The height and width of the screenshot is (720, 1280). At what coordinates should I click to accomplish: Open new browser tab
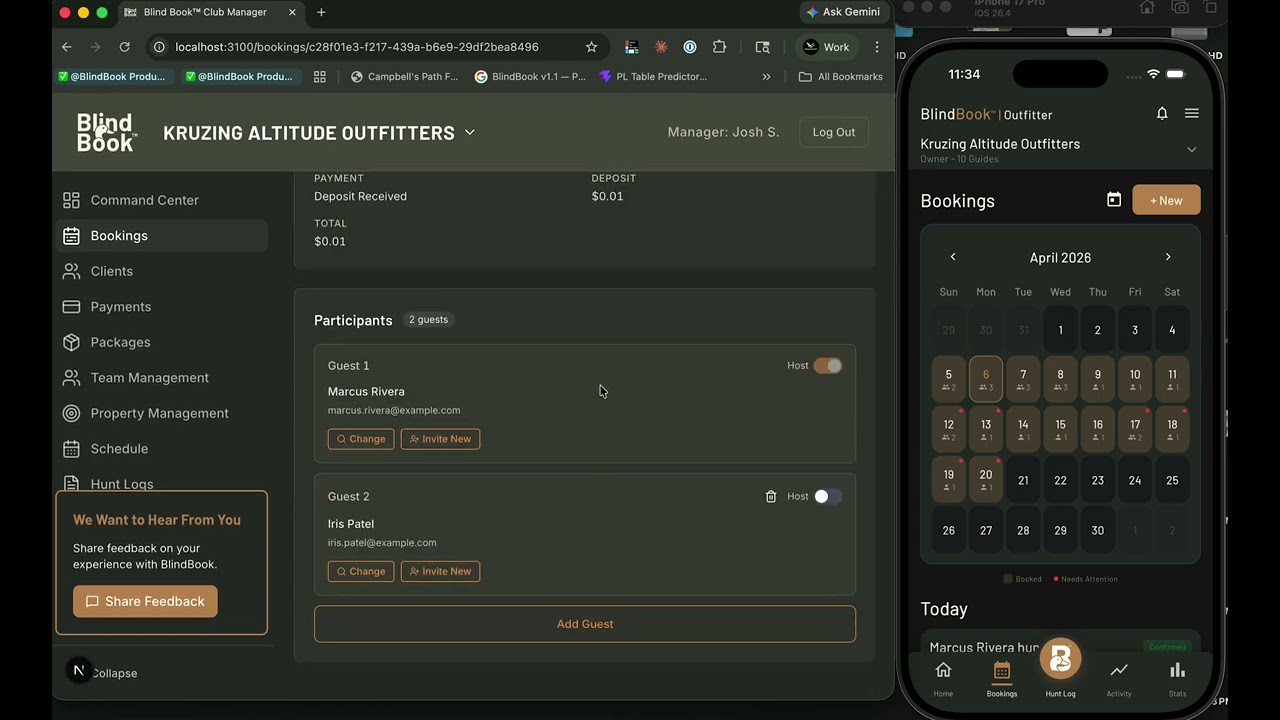tap(321, 12)
